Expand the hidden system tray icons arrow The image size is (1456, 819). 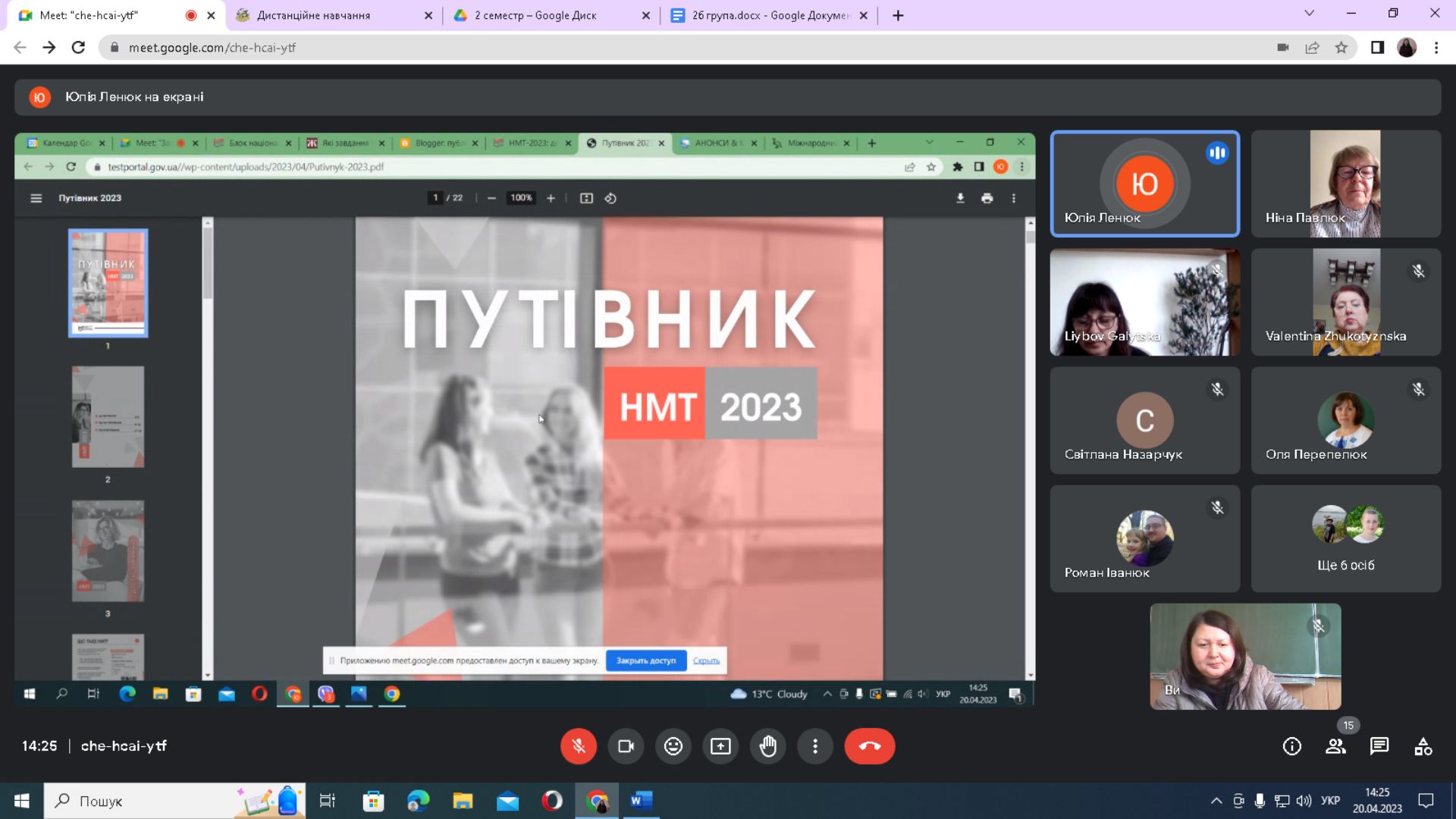[1216, 801]
